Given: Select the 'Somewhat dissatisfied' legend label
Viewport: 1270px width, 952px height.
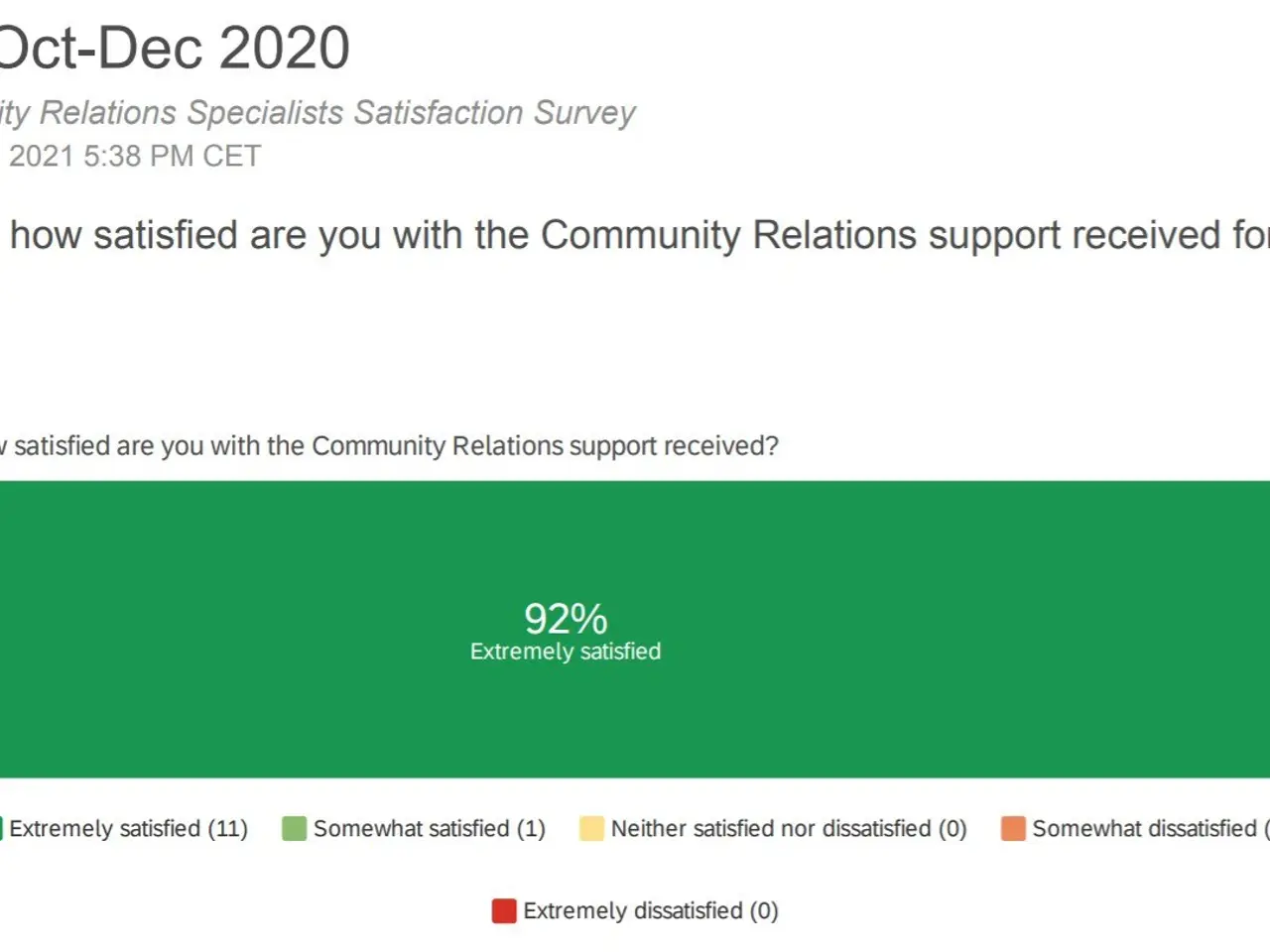Looking at the screenshot, I should pos(1144,828).
